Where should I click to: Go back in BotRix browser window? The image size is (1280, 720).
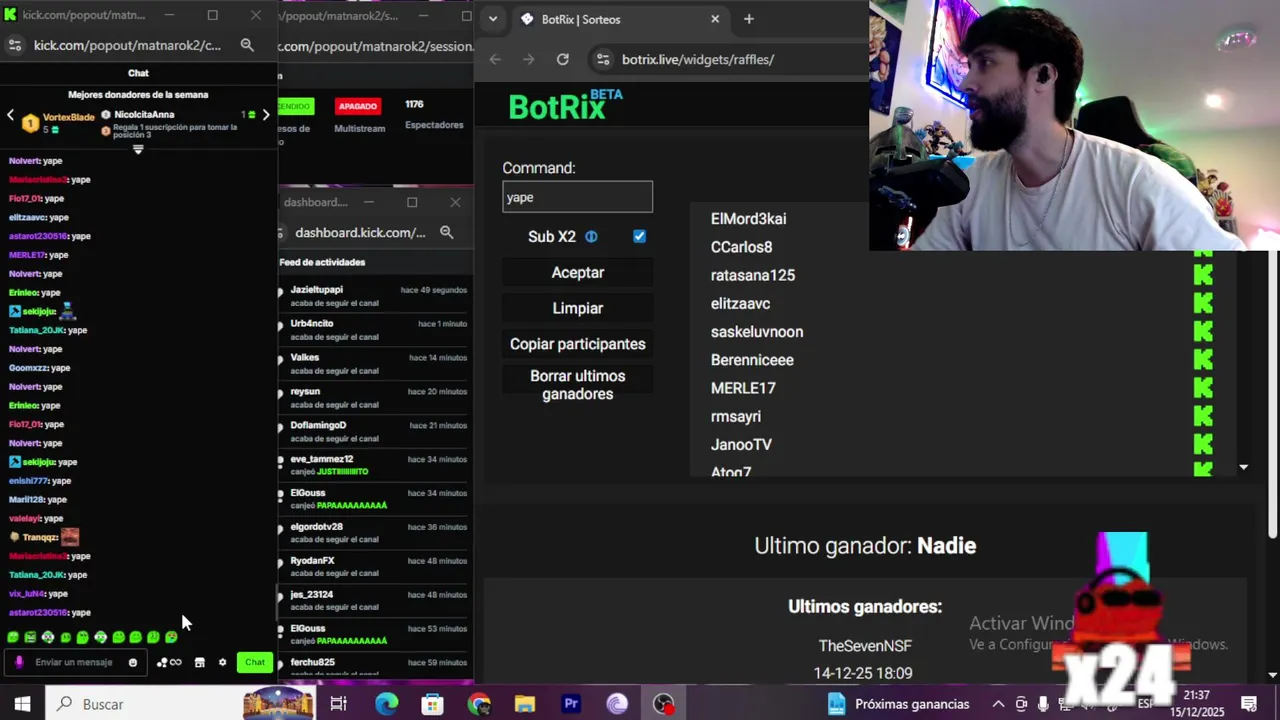coord(495,59)
